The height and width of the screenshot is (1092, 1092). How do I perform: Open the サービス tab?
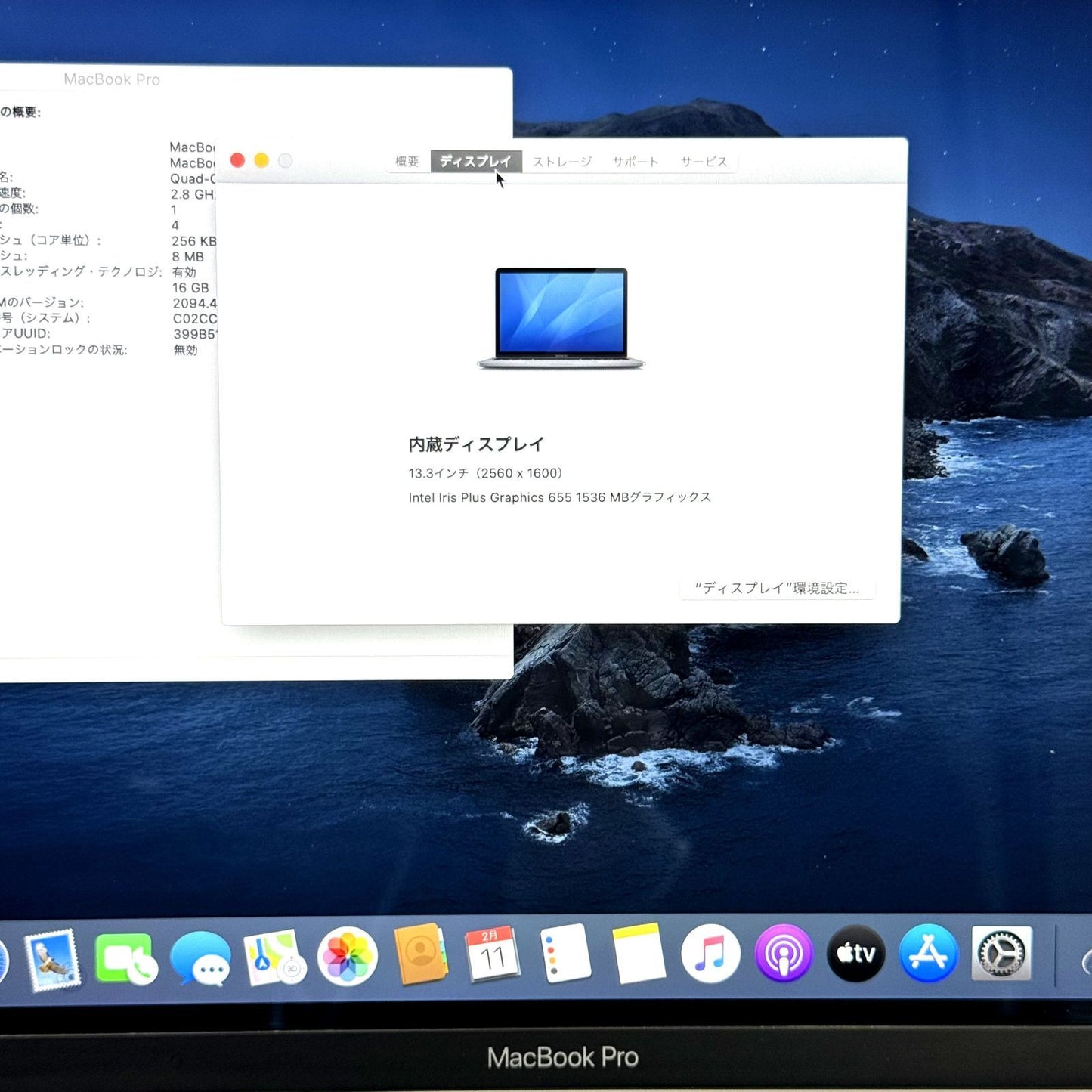click(x=704, y=162)
